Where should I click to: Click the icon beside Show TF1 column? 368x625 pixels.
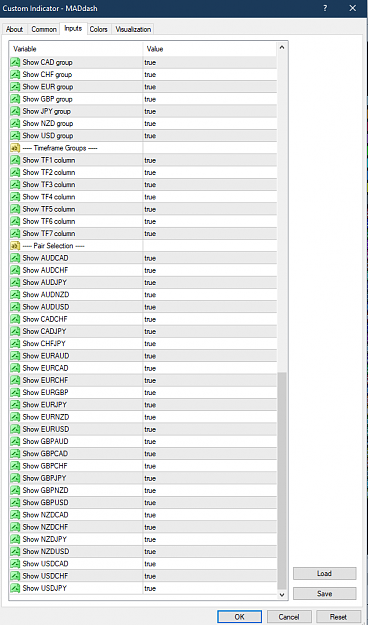tap(15, 160)
